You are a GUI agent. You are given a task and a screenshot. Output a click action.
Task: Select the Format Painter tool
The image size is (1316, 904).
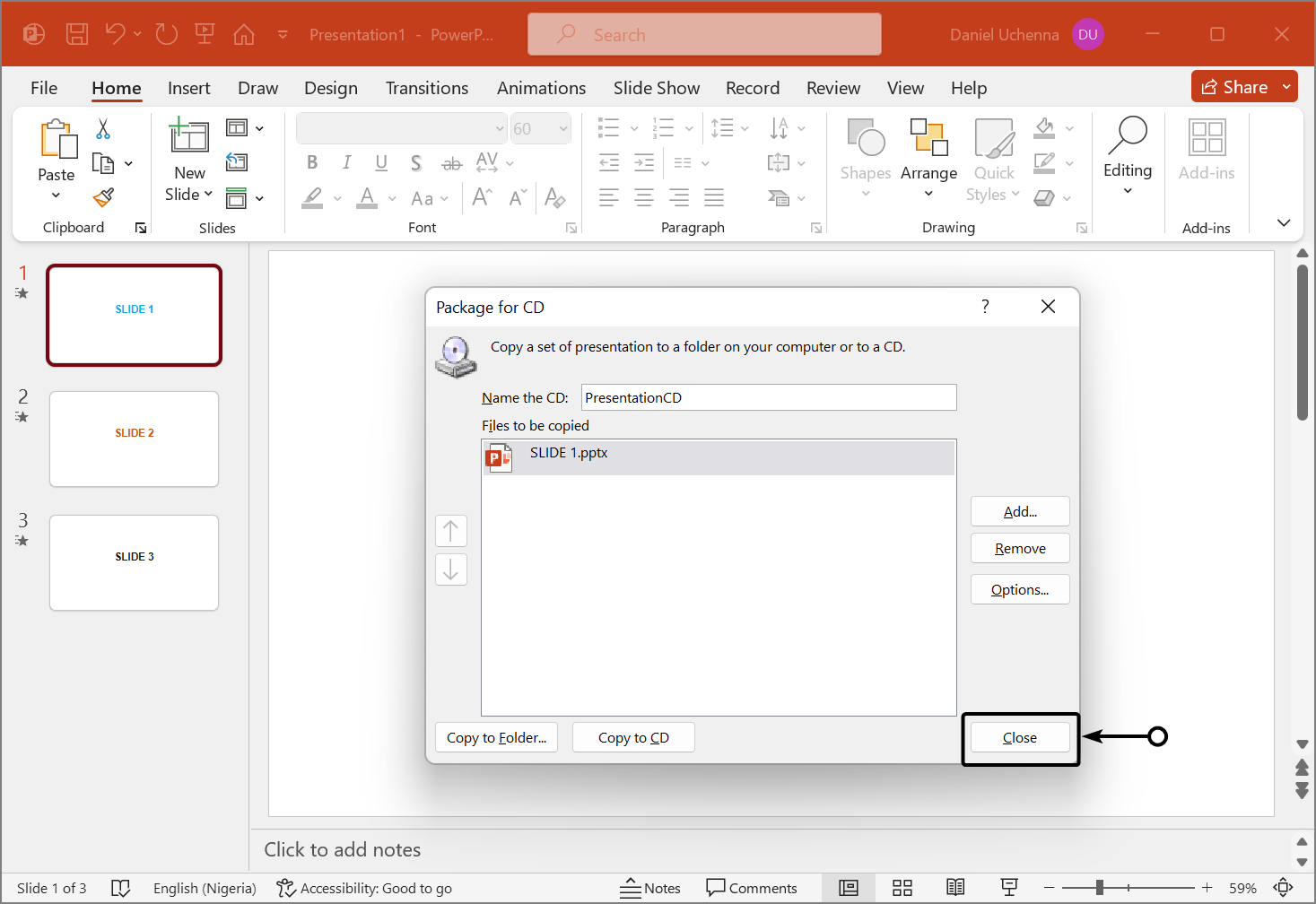click(102, 196)
